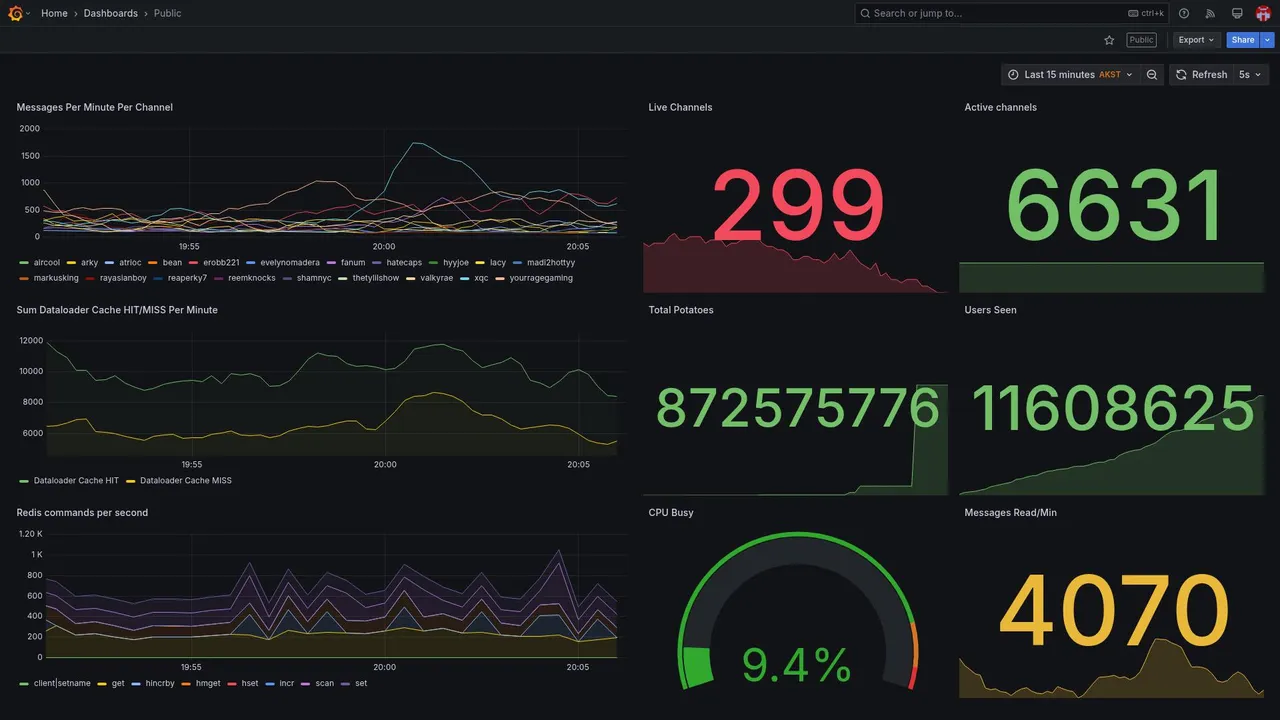Click yourragegaming legend color swatch
Viewport: 1280px width, 720px height.
501,278
